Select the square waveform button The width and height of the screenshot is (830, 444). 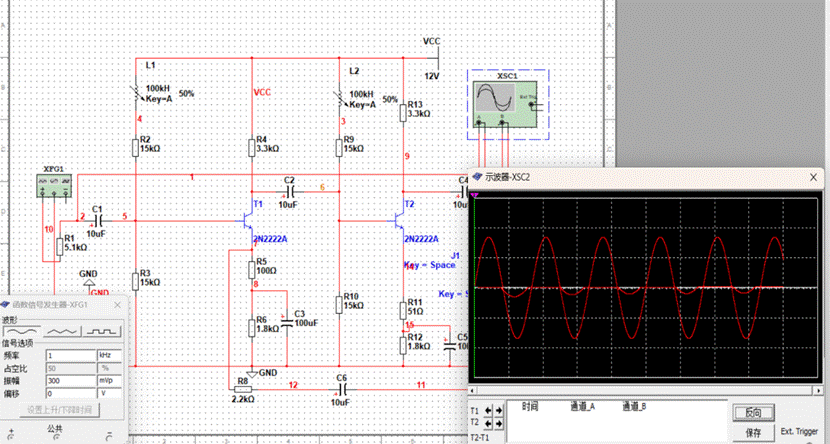102,332
